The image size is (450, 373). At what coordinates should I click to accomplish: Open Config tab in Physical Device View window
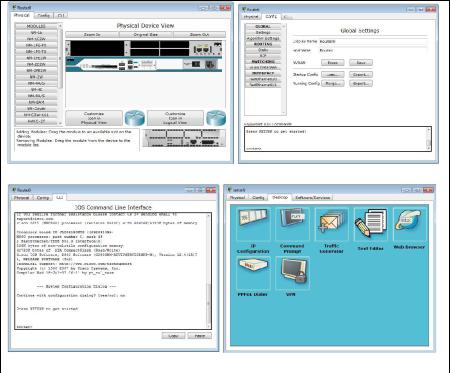click(x=43, y=15)
